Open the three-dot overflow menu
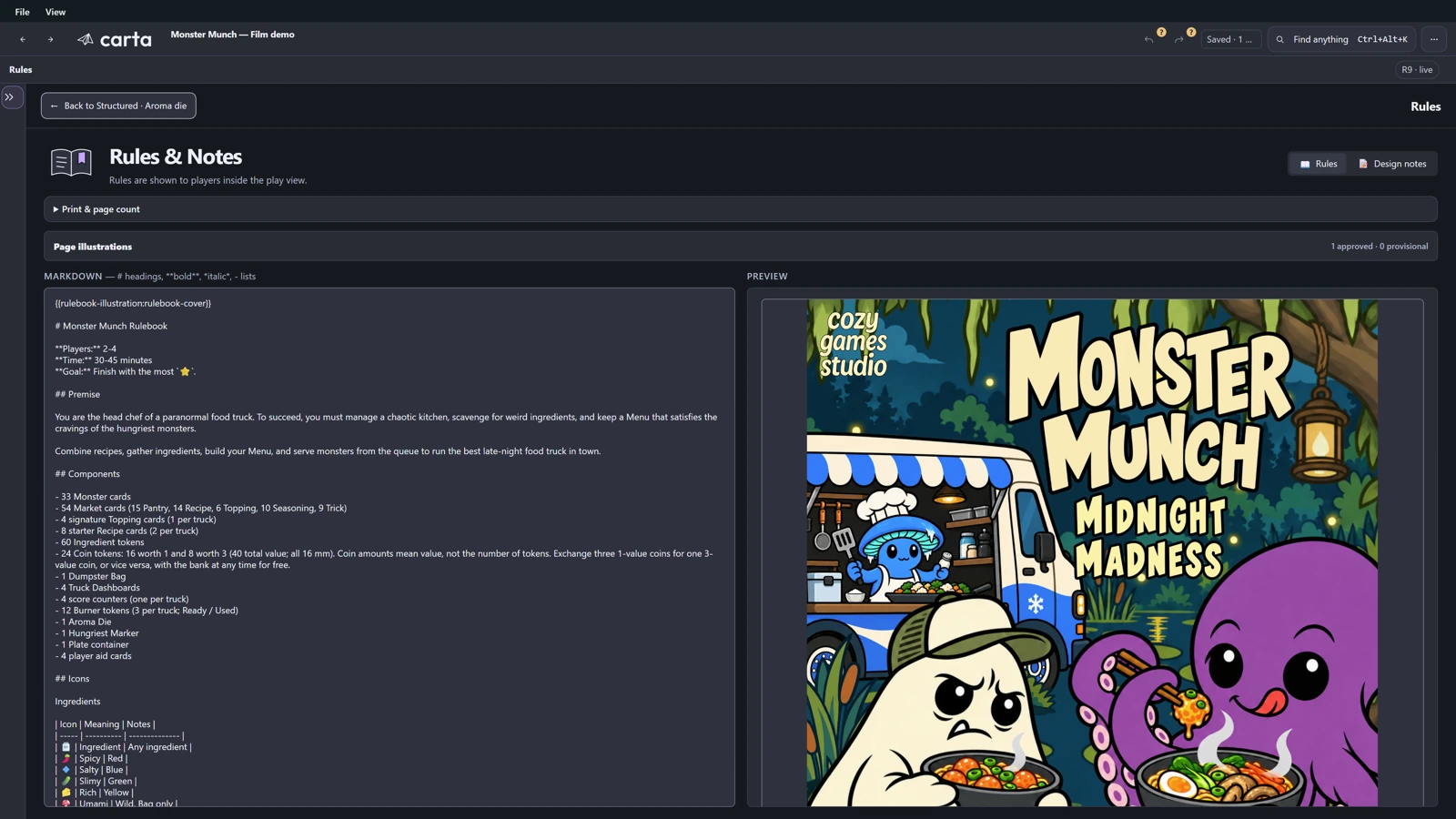 [x=1434, y=39]
